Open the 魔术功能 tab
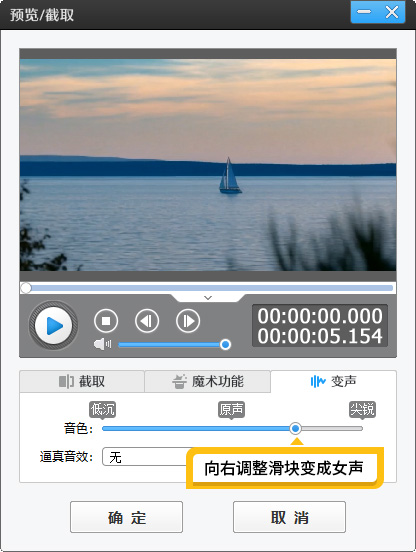Image resolution: width=416 pixels, height=552 pixels. tap(208, 381)
